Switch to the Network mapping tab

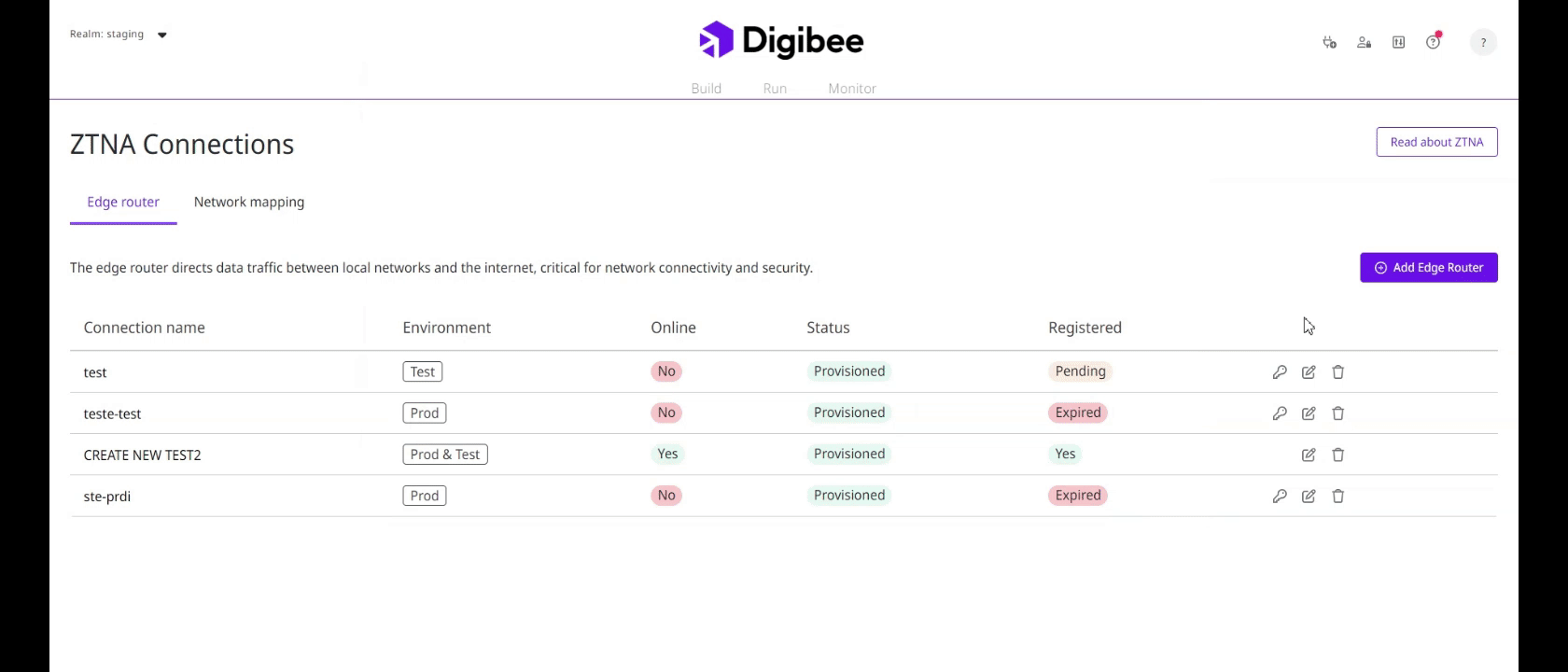pos(249,202)
